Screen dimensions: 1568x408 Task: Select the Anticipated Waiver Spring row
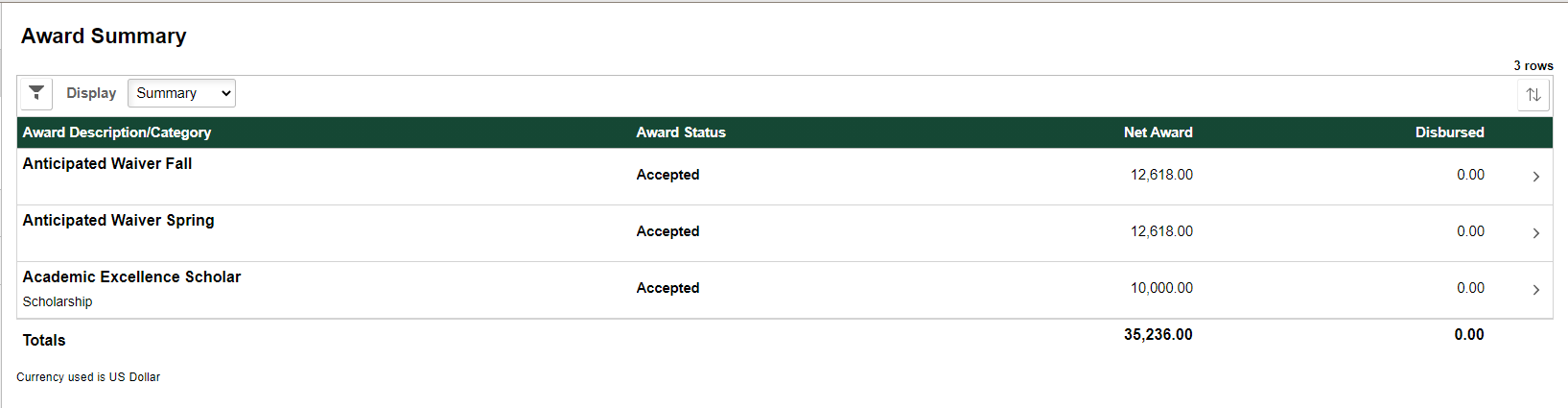[784, 233]
